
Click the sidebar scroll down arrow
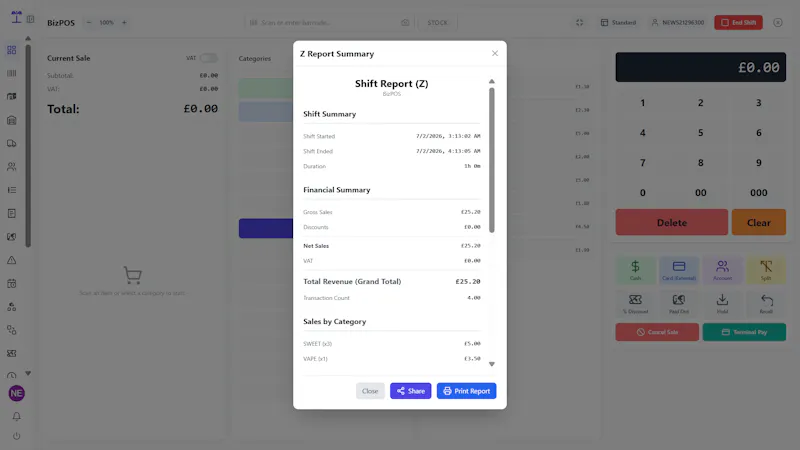(x=28, y=373)
